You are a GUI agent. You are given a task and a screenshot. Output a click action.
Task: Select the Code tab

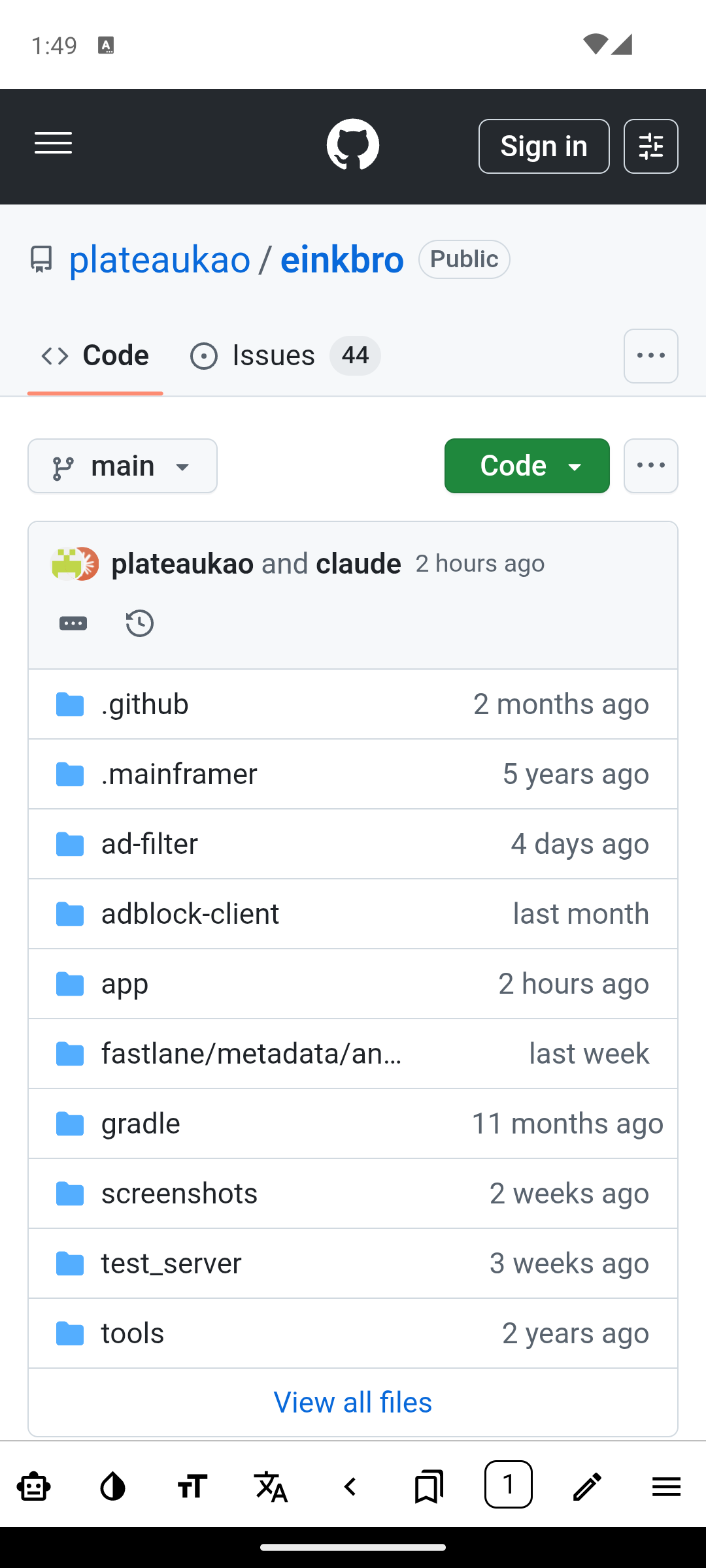click(x=95, y=356)
